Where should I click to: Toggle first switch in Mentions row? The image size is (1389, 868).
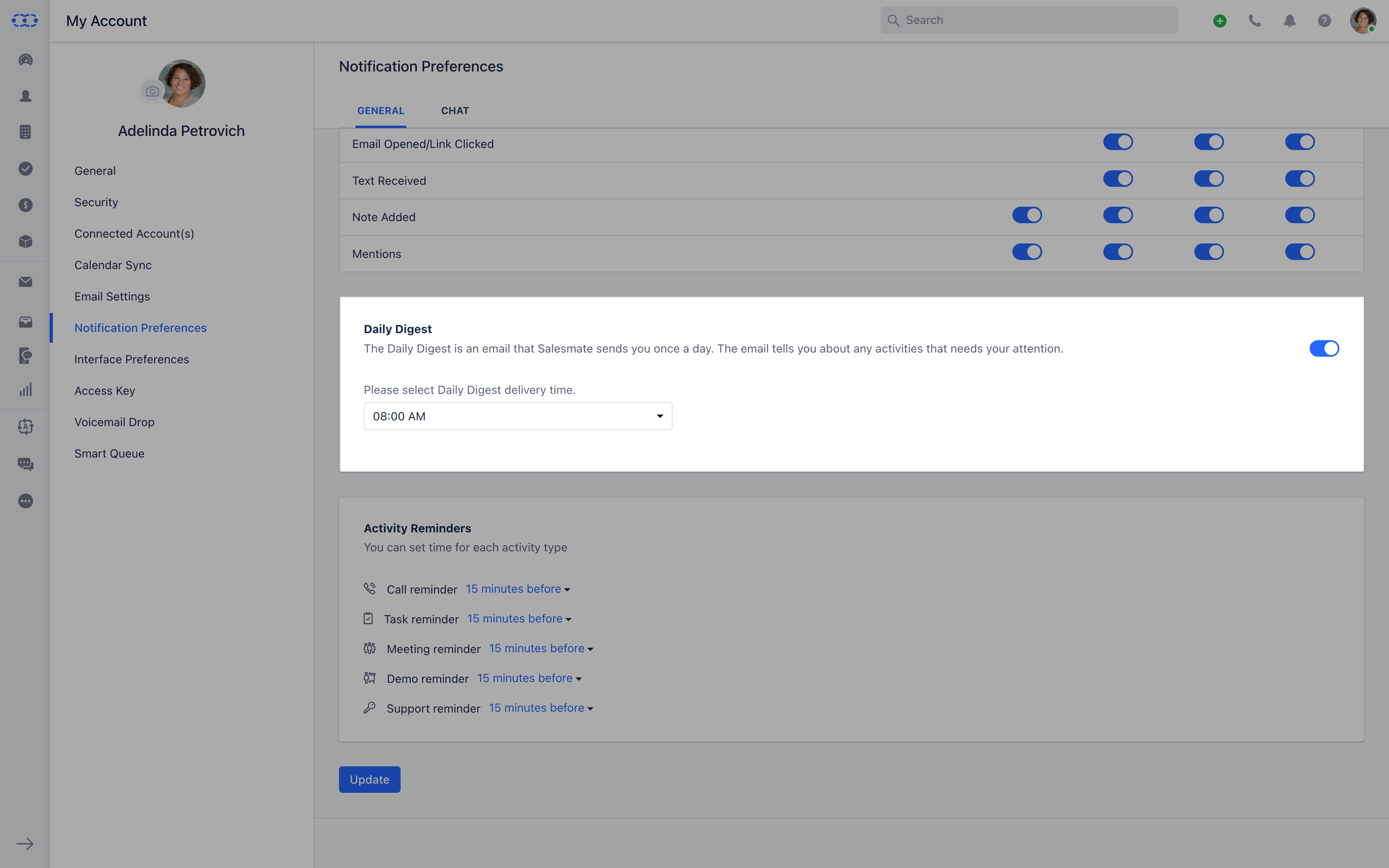[1027, 251]
